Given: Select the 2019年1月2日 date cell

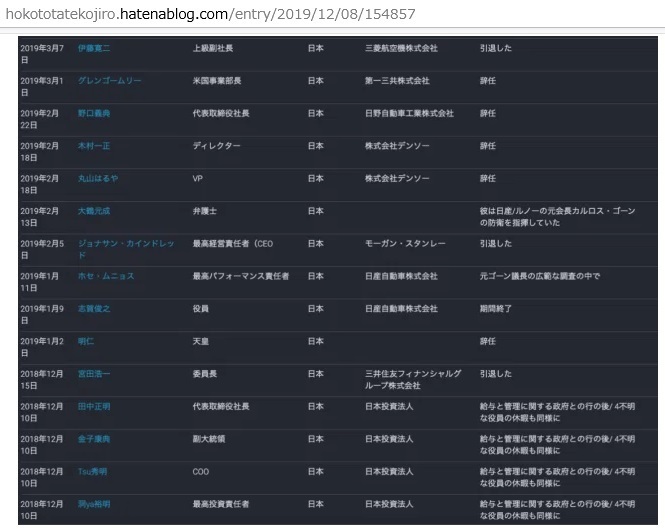Looking at the screenshot, I should 42,347.
